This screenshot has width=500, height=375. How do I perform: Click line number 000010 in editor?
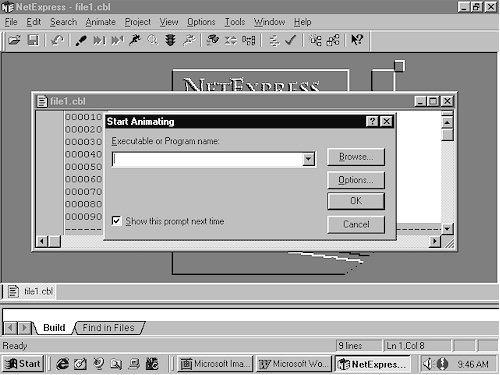(x=83, y=117)
